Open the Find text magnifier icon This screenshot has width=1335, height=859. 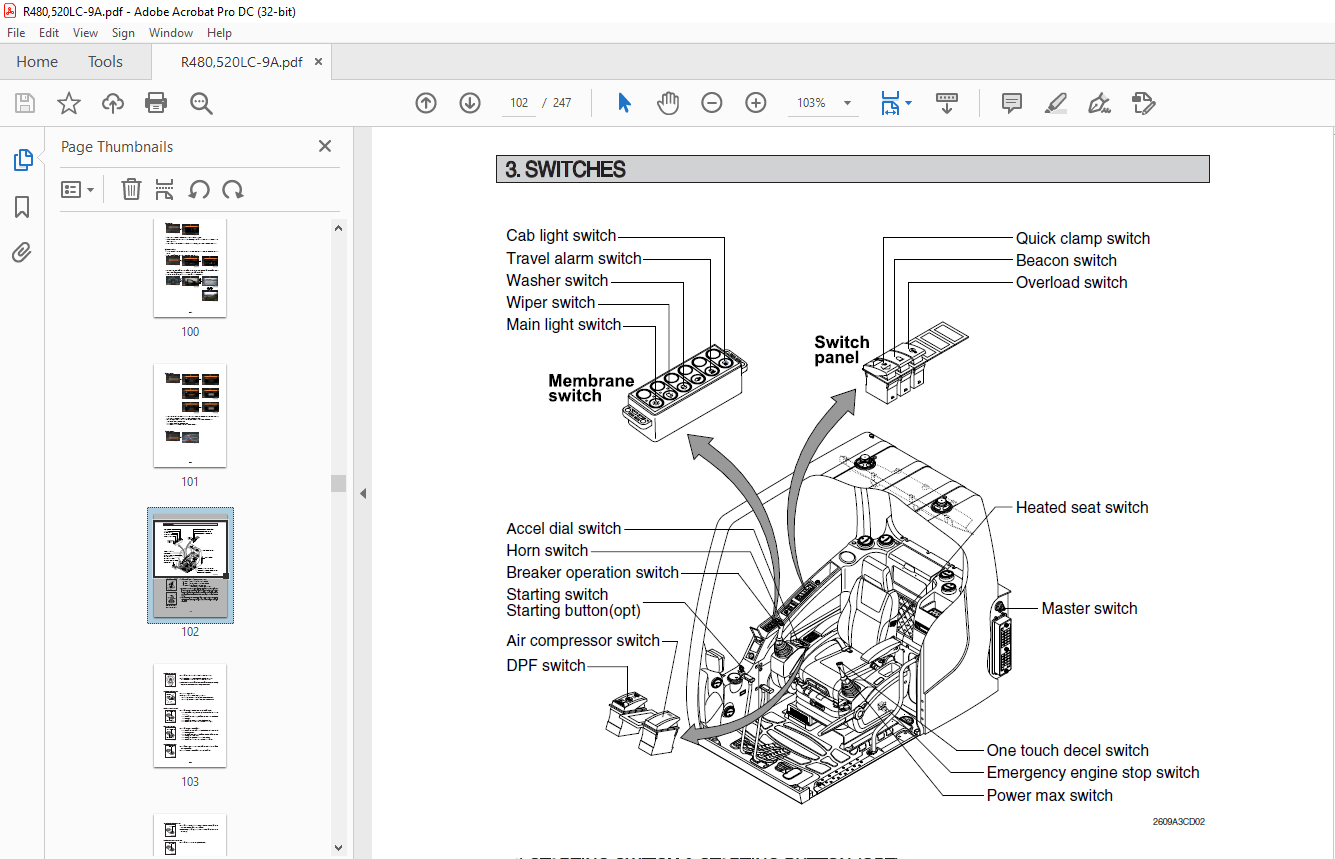(201, 103)
